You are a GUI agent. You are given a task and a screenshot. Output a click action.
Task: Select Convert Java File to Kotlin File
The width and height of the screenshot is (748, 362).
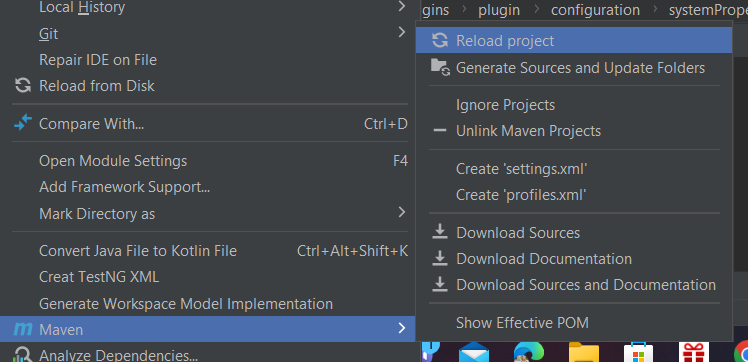point(208,250)
